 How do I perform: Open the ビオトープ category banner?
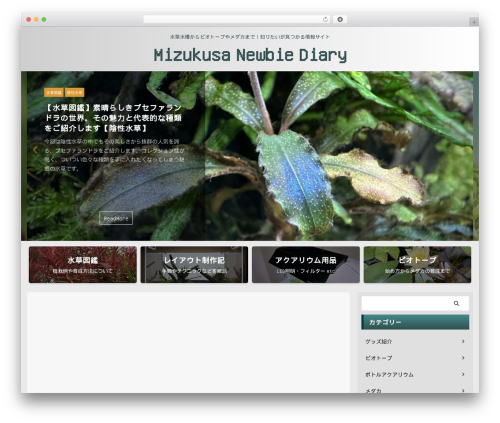click(417, 265)
